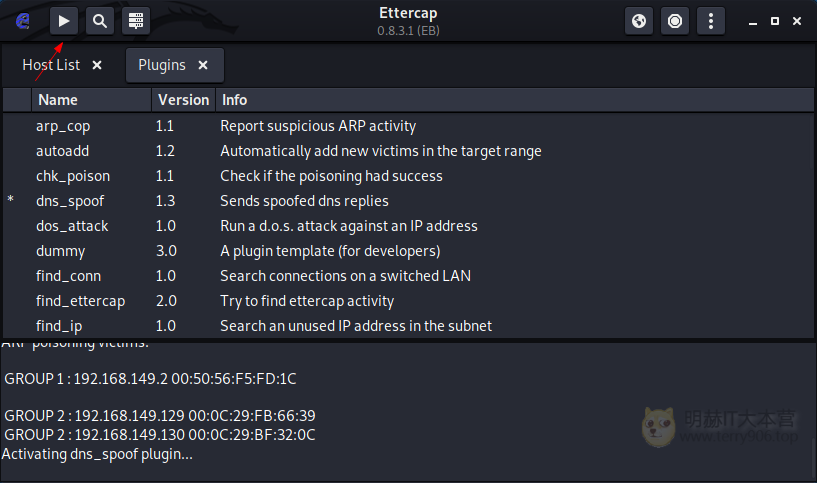Image resolution: width=817 pixels, height=483 pixels.
Task: Sort plugins by Name column header
Action: pyautogui.click(x=91, y=100)
